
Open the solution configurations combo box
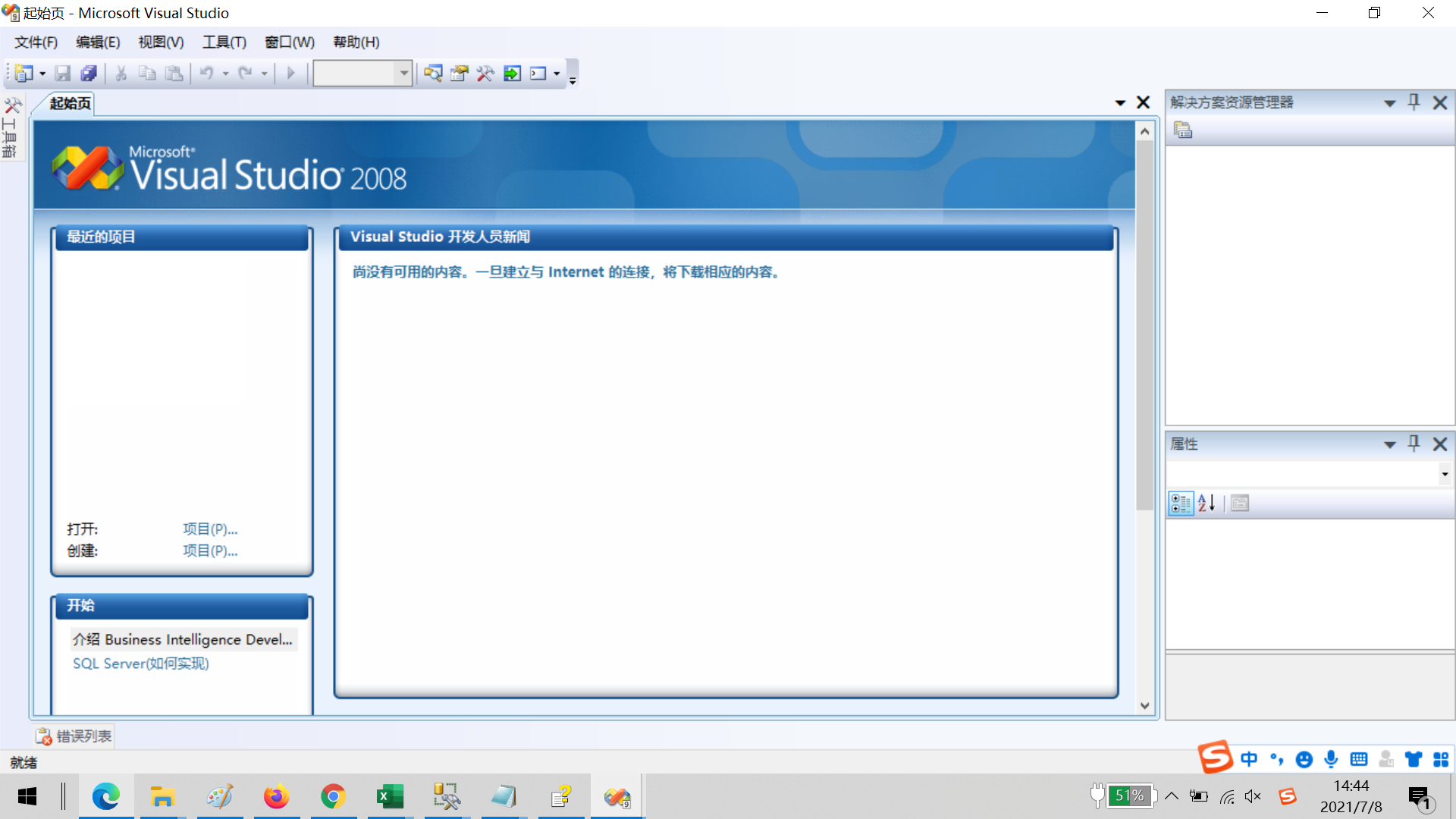(x=404, y=74)
